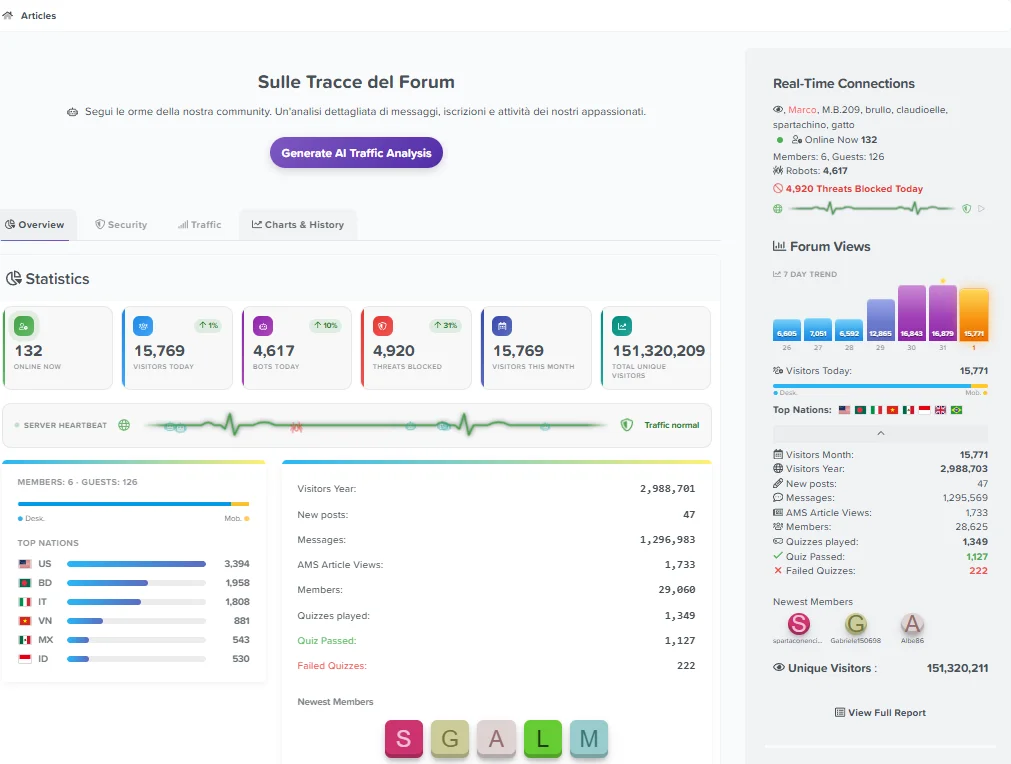Click the day 29 bar showing 12,865
The width and height of the screenshot is (1011, 764).
point(881,320)
